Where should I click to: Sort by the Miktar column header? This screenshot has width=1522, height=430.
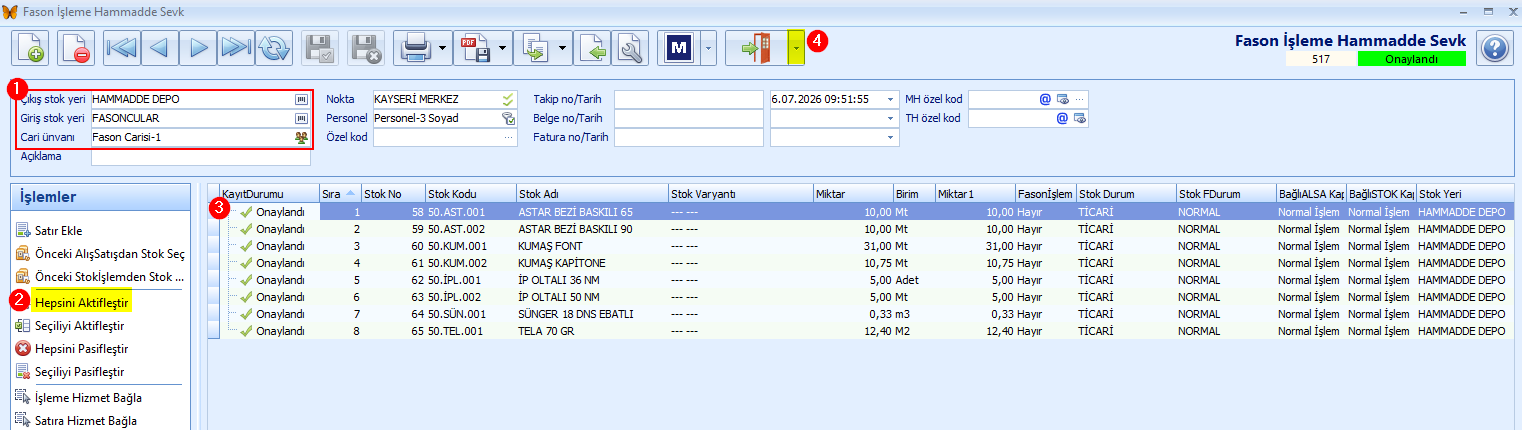[x=852, y=193]
